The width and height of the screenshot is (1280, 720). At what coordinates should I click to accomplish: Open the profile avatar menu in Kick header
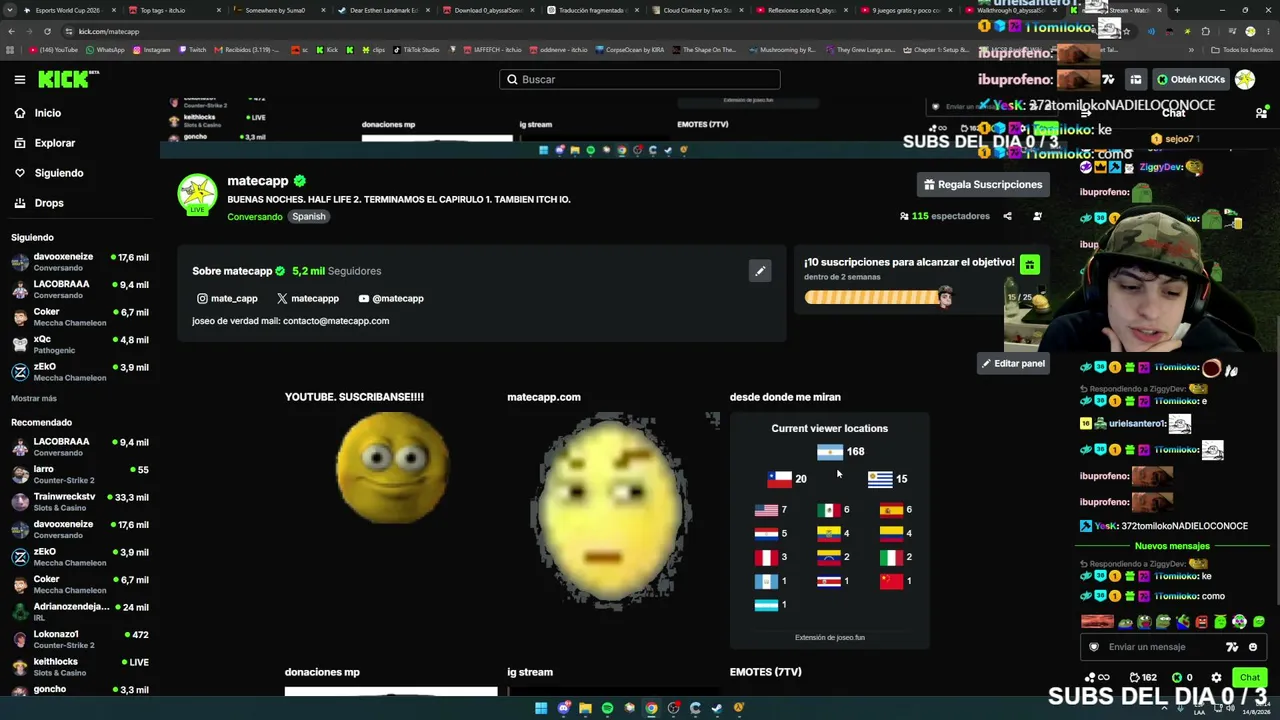point(1245,79)
